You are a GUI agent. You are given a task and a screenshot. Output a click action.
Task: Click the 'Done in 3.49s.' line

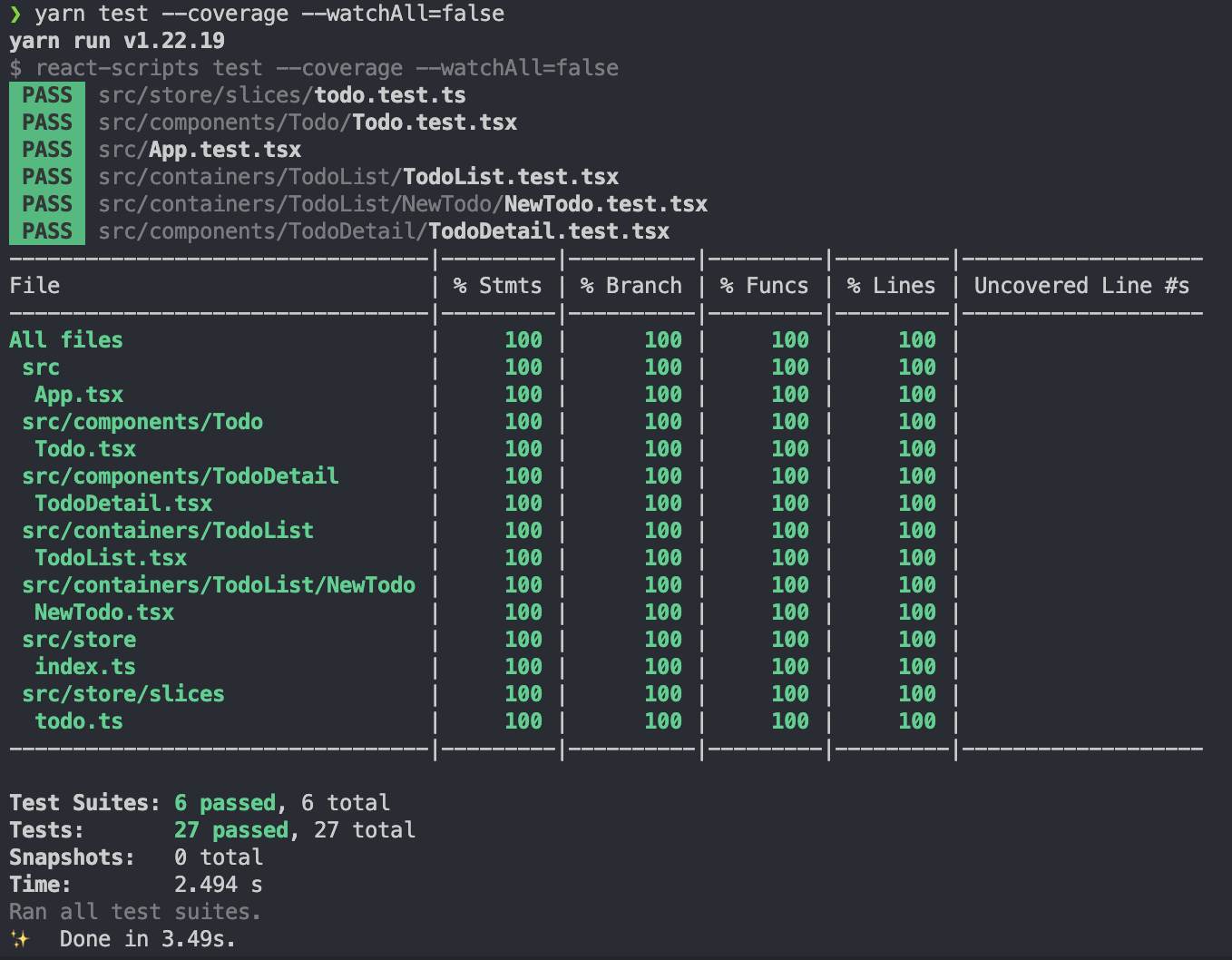tap(148, 939)
